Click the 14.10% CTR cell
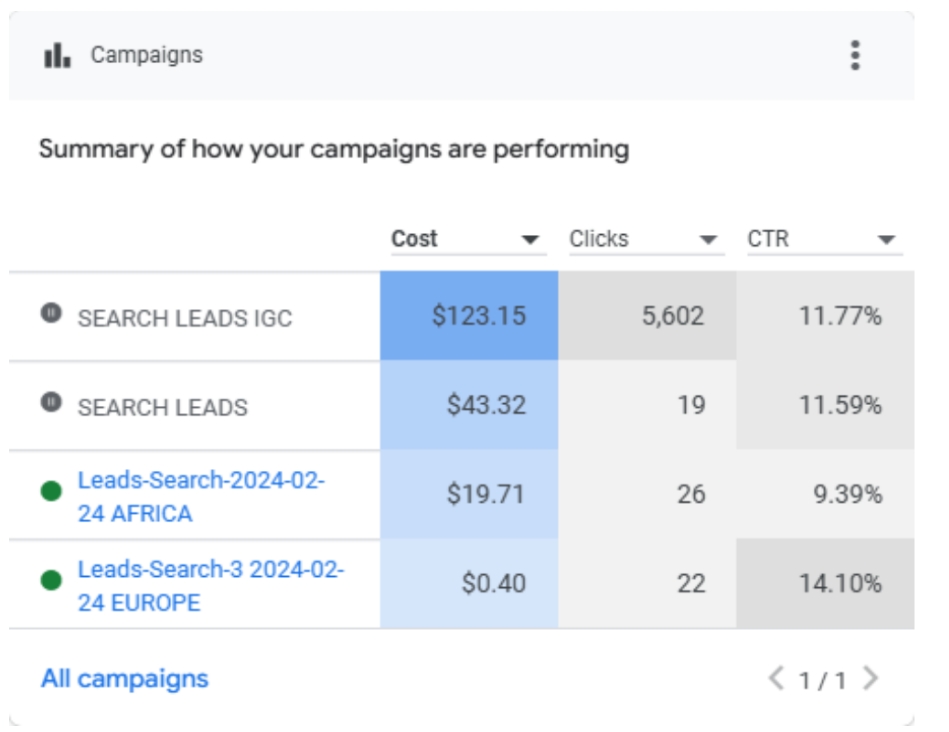 [x=825, y=583]
